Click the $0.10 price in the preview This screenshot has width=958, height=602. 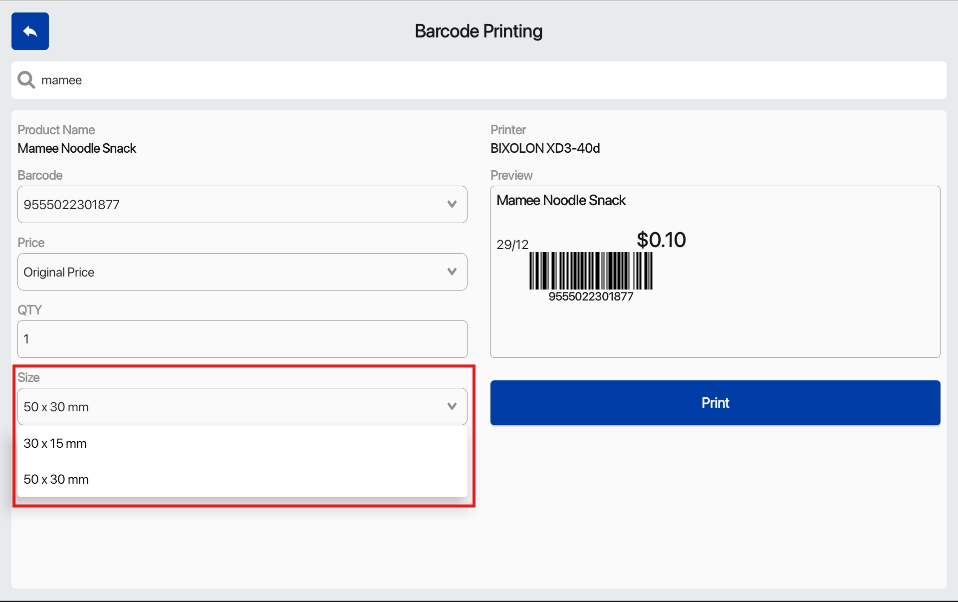click(x=661, y=240)
